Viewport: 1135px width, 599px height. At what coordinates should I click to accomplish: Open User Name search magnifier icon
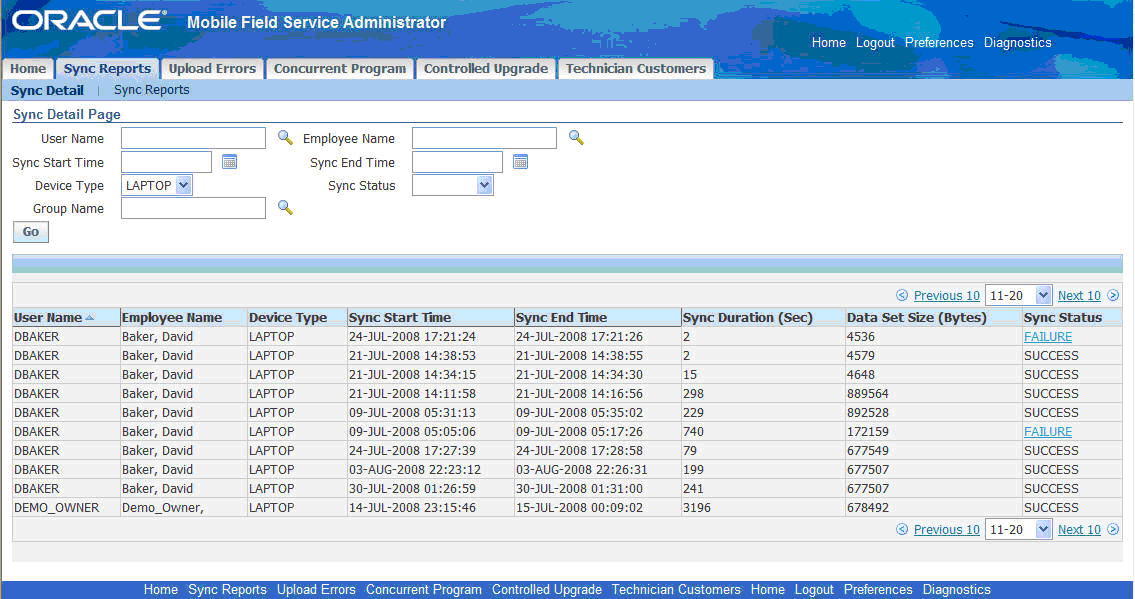pyautogui.click(x=285, y=137)
